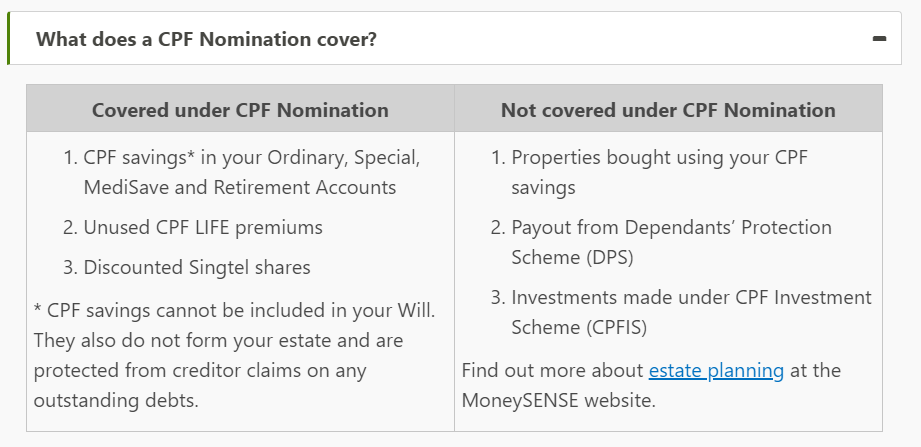
Task: Click the 'MoneySENSE website' text
Action: pos(558,401)
